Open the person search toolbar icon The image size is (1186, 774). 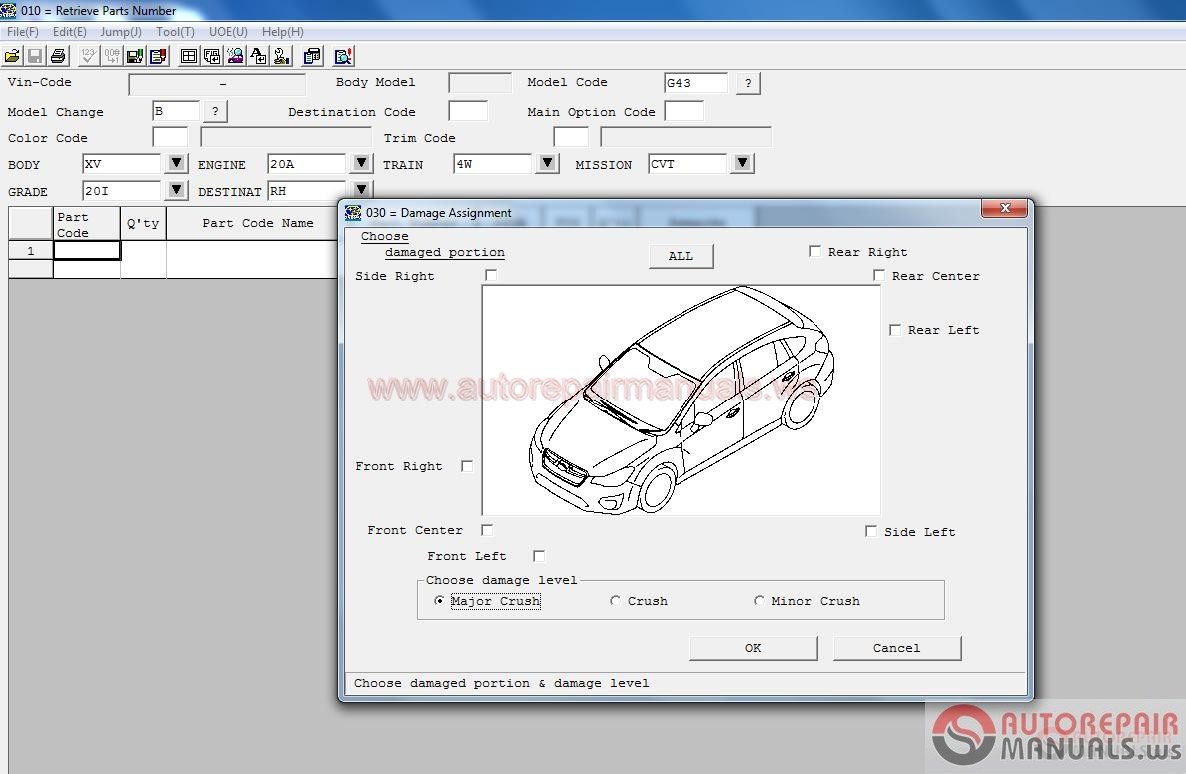(x=236, y=55)
